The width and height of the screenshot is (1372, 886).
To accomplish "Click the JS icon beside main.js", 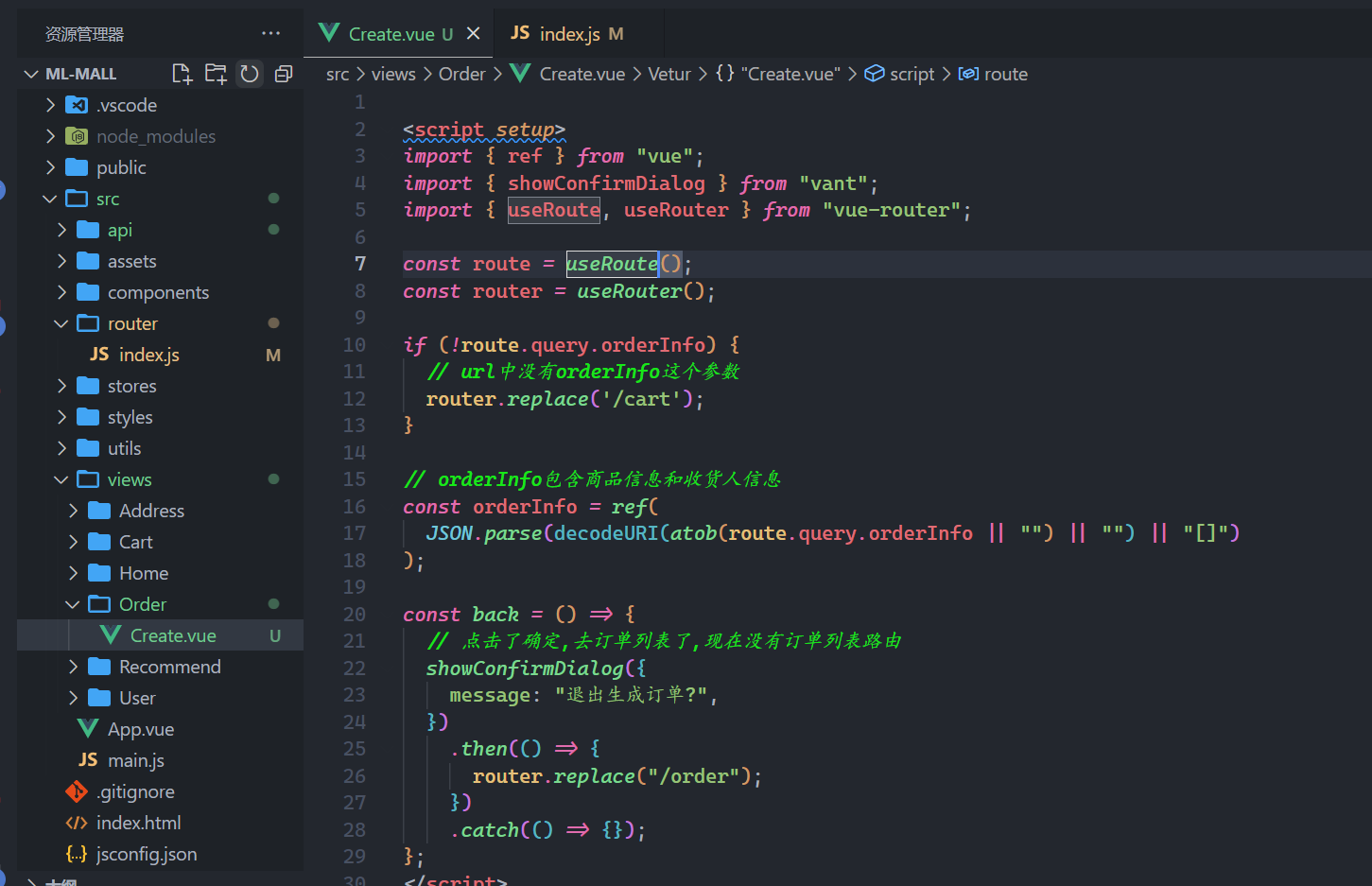I will click(88, 760).
